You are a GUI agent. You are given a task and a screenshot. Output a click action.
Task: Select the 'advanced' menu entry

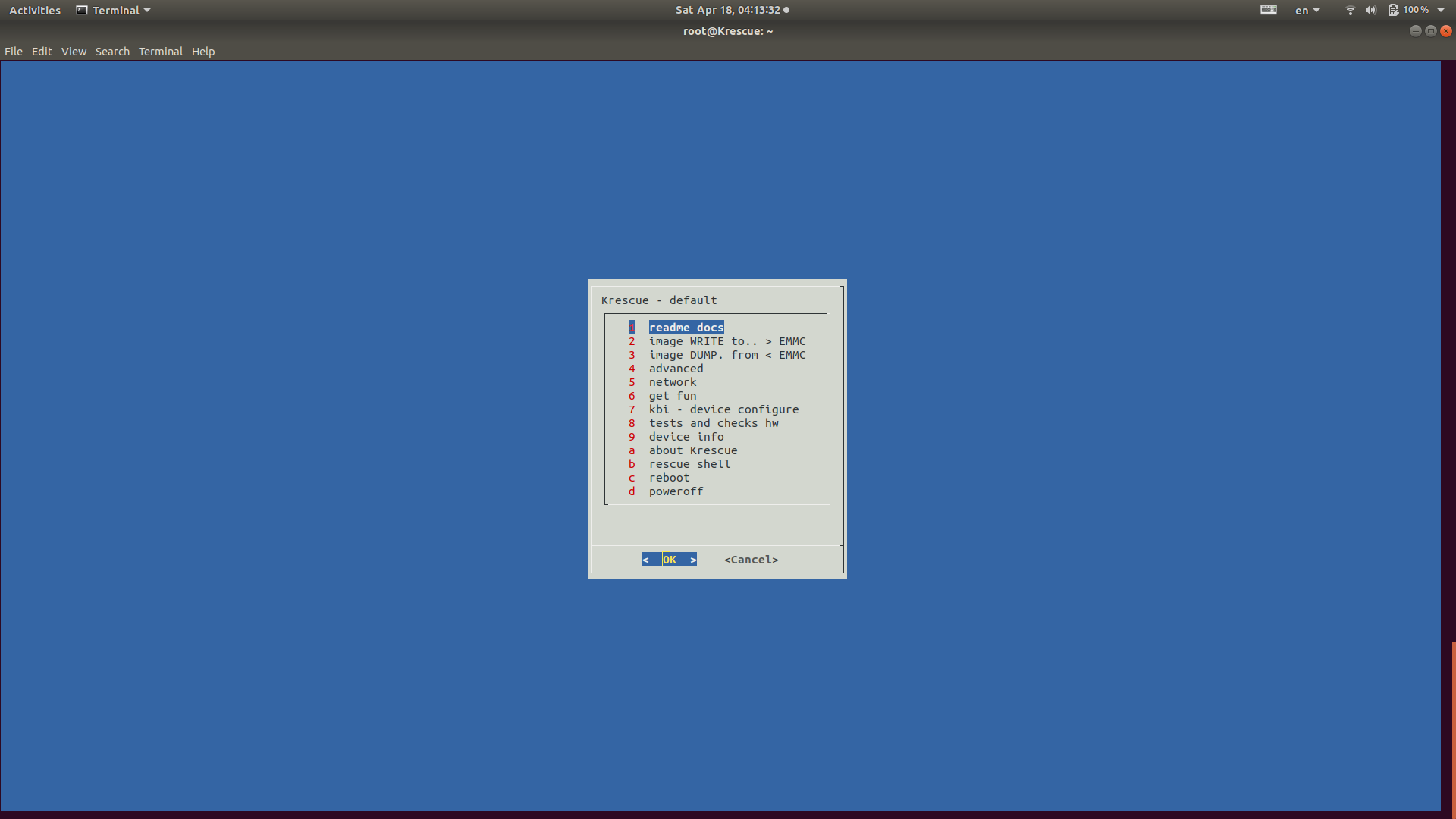click(x=676, y=369)
